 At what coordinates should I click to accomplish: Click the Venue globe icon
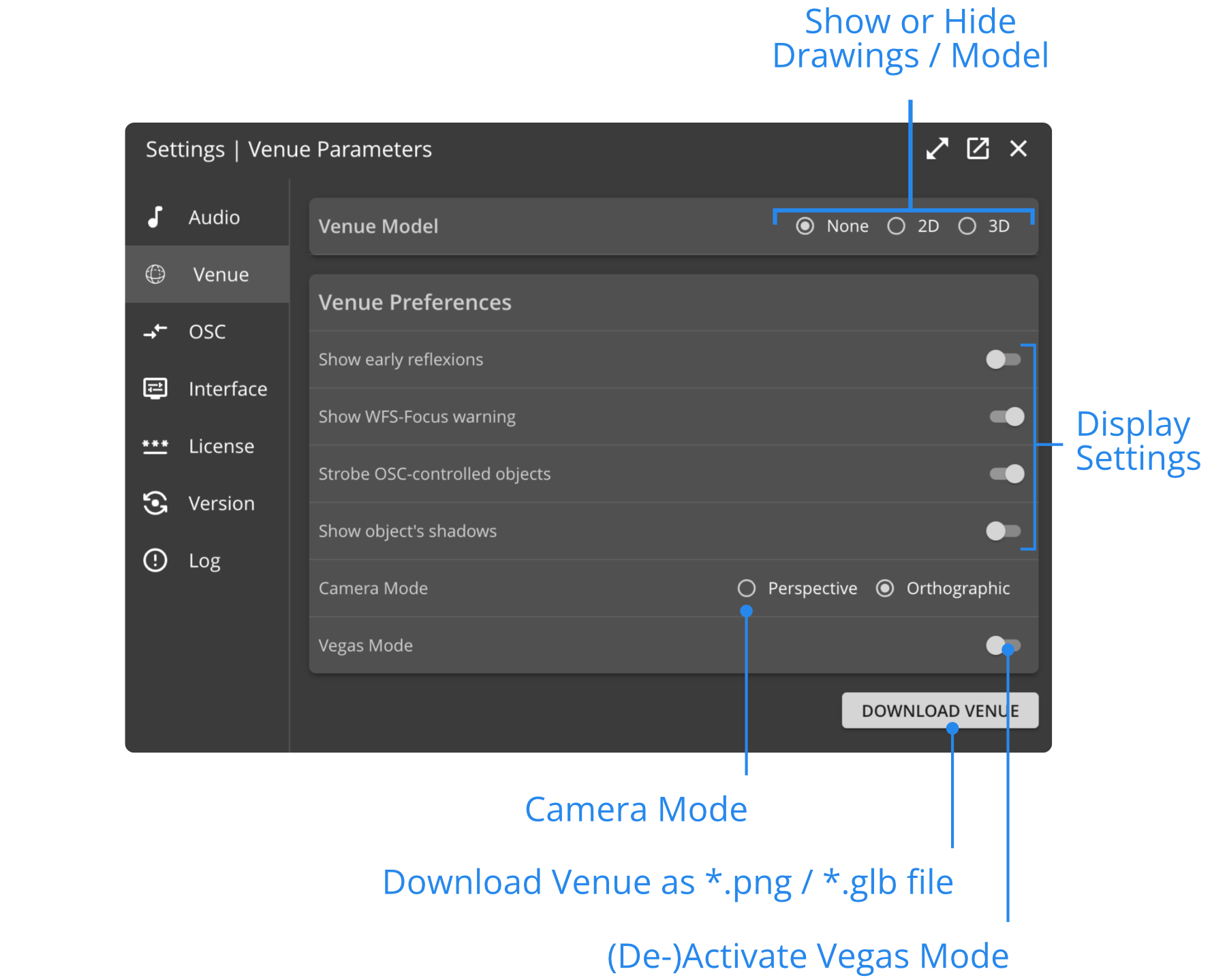[155, 274]
